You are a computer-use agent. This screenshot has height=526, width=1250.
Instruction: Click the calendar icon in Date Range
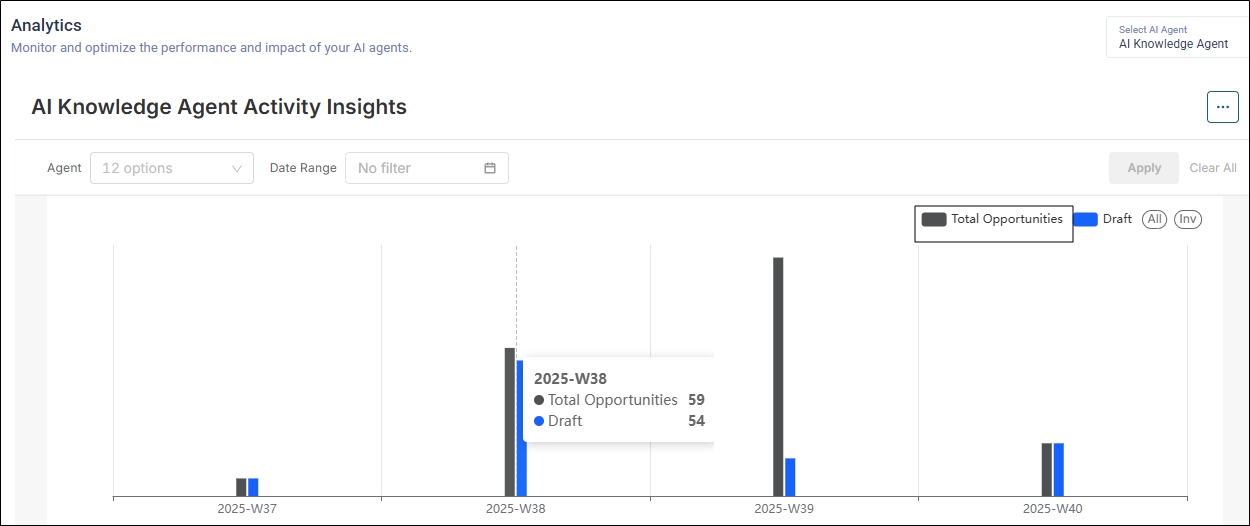490,168
